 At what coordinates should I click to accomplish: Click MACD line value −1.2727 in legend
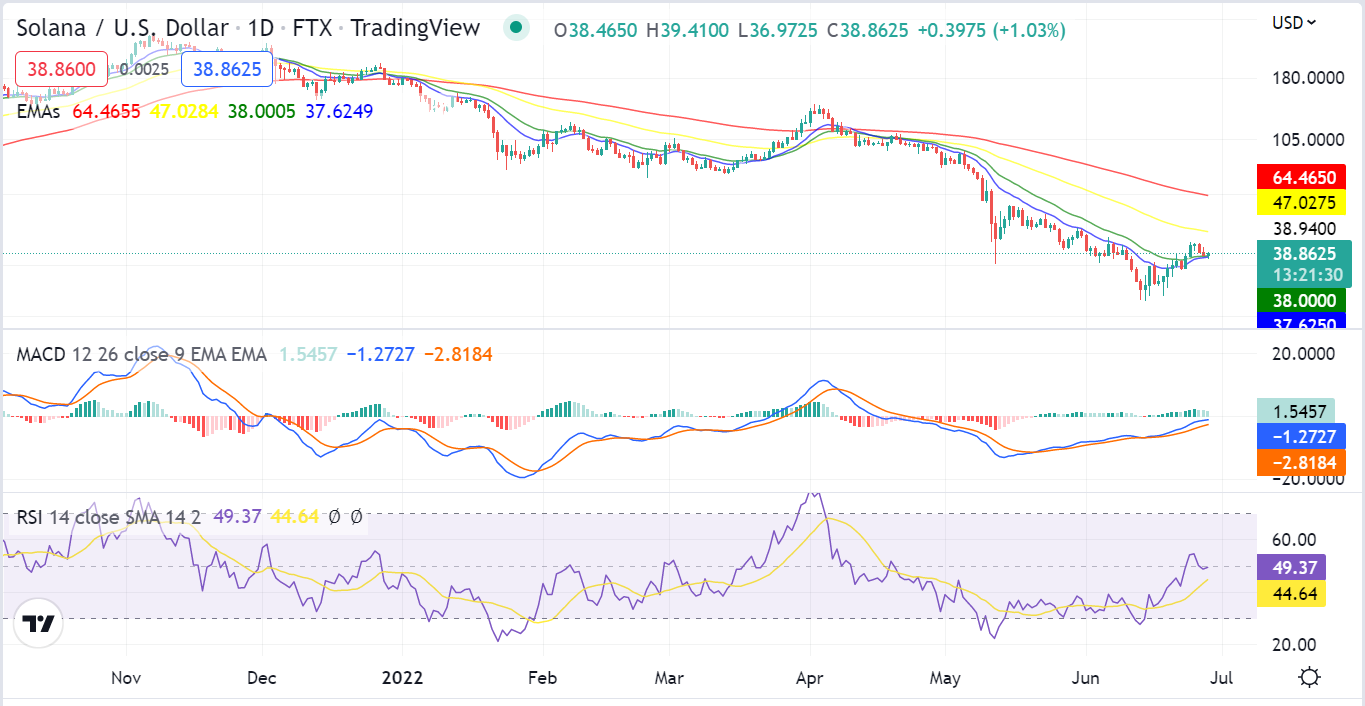click(381, 354)
